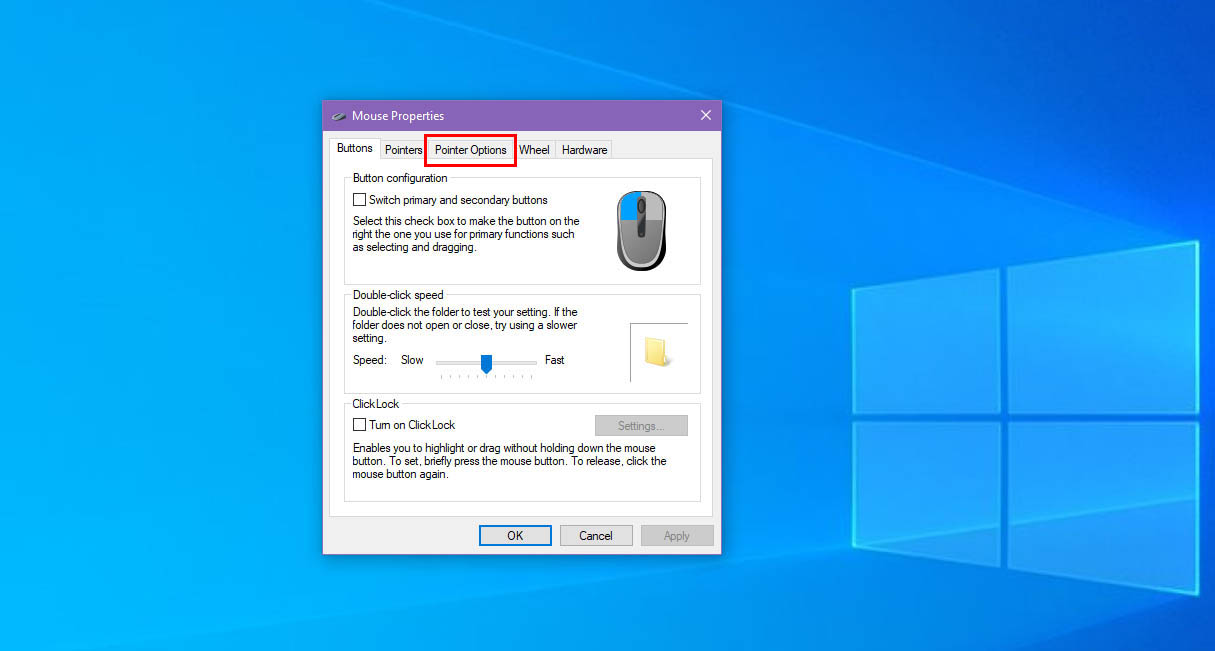The image size is (1215, 651).
Task: Click the mouse illustration with highlighted left button
Action: pos(641,231)
